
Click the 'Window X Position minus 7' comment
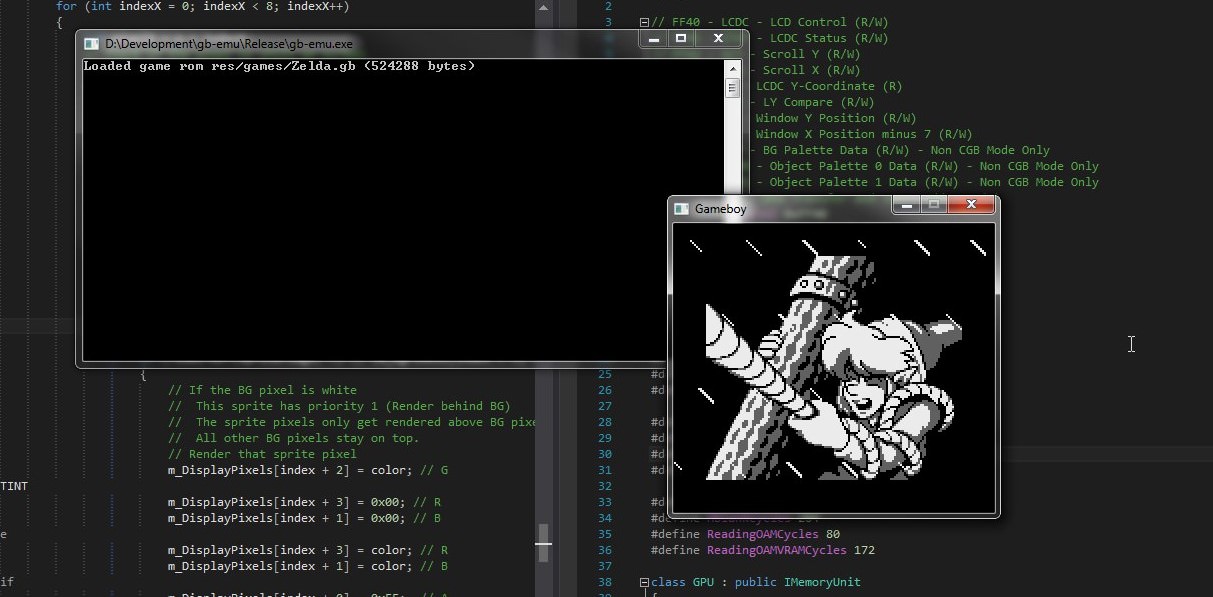[x=864, y=134]
